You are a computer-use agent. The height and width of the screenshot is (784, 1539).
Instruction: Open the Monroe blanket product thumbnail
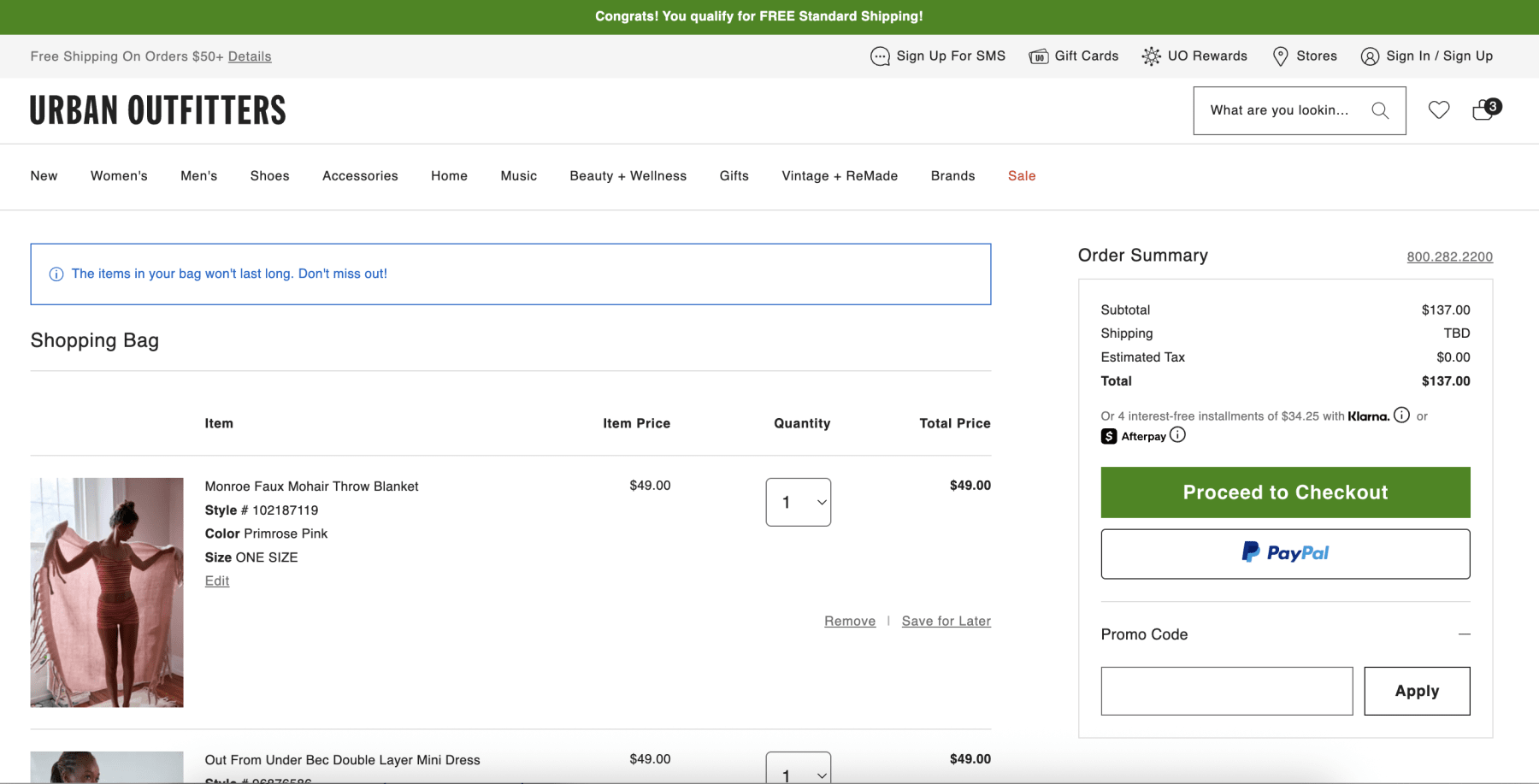point(107,592)
